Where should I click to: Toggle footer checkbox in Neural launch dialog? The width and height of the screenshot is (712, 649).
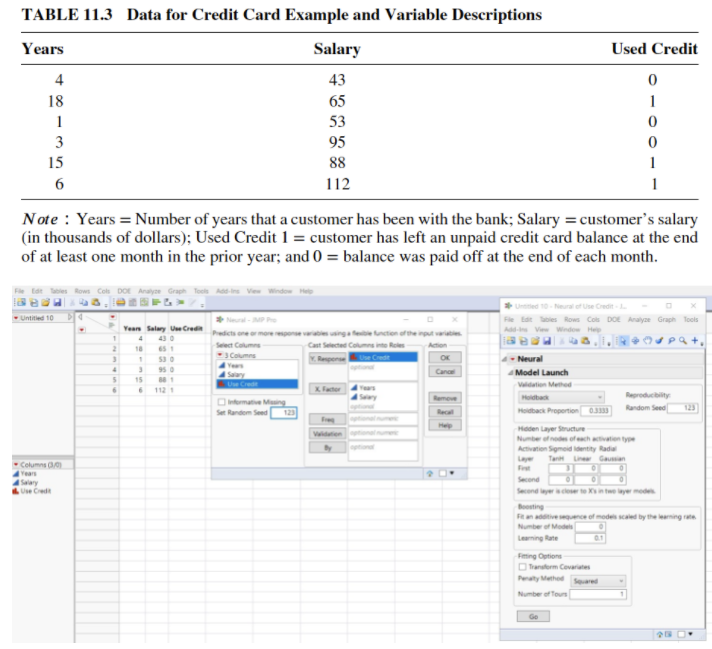(443, 473)
